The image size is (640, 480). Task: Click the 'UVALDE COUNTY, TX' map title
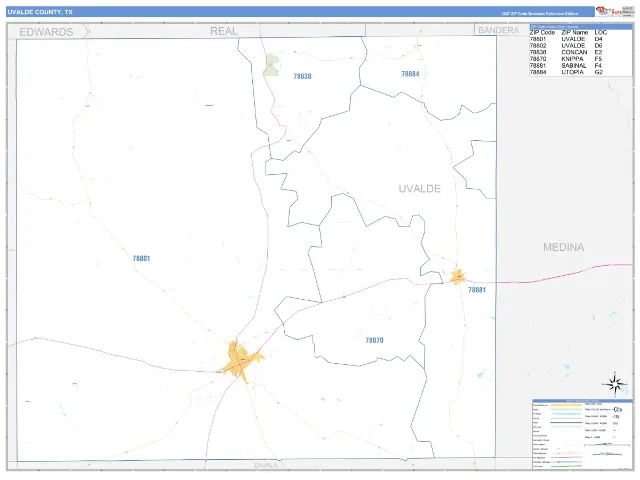tap(40, 12)
